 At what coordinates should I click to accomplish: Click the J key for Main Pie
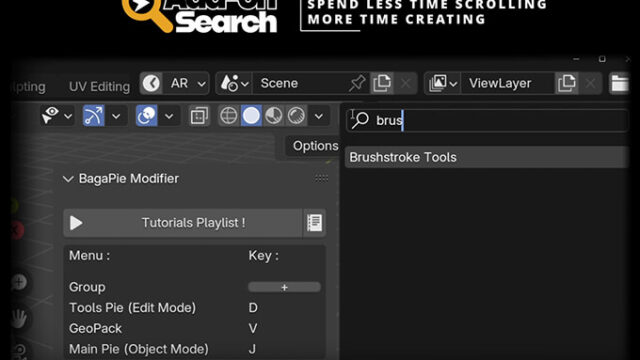tap(252, 349)
